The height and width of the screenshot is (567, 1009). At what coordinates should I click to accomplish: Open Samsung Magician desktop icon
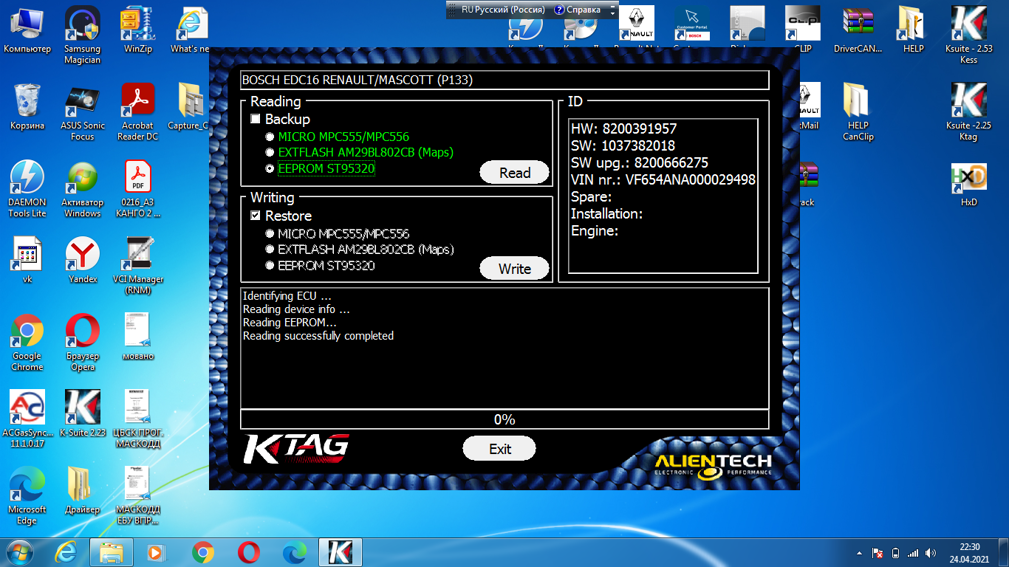(82, 35)
